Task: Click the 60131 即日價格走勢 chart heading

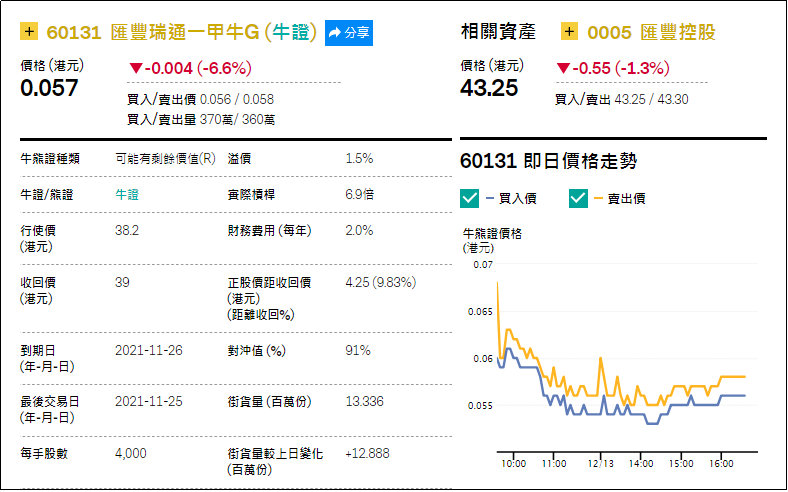Action: pyautogui.click(x=548, y=161)
